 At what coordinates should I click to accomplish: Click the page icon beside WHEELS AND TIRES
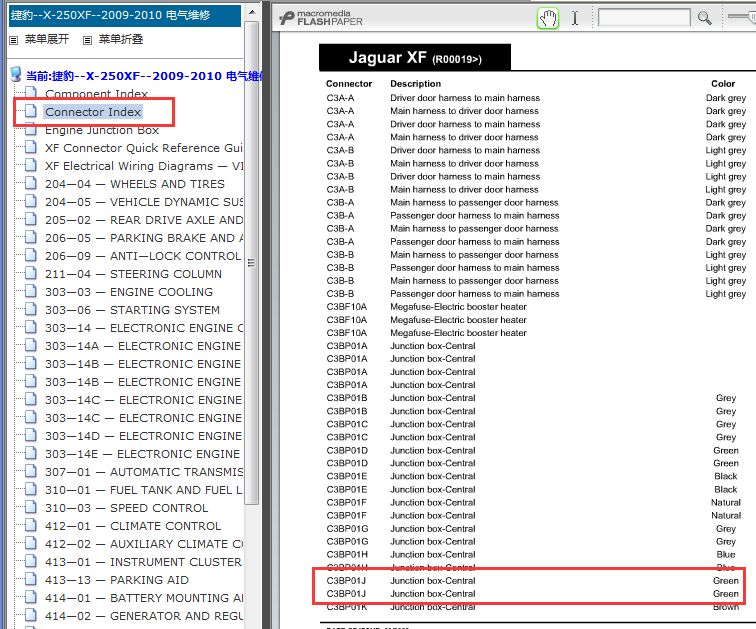pos(31,183)
